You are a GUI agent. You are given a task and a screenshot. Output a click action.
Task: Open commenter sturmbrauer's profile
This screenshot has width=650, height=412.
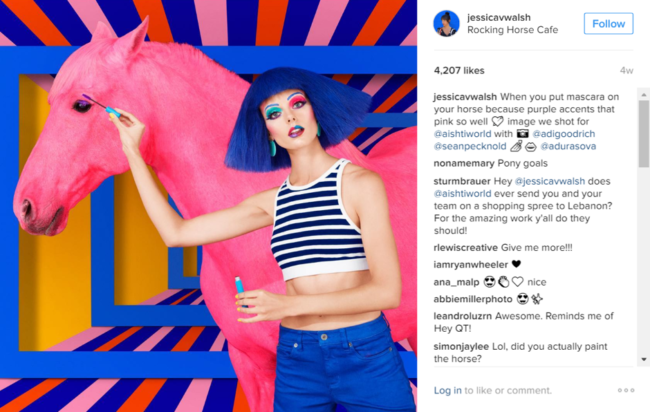[462, 181]
